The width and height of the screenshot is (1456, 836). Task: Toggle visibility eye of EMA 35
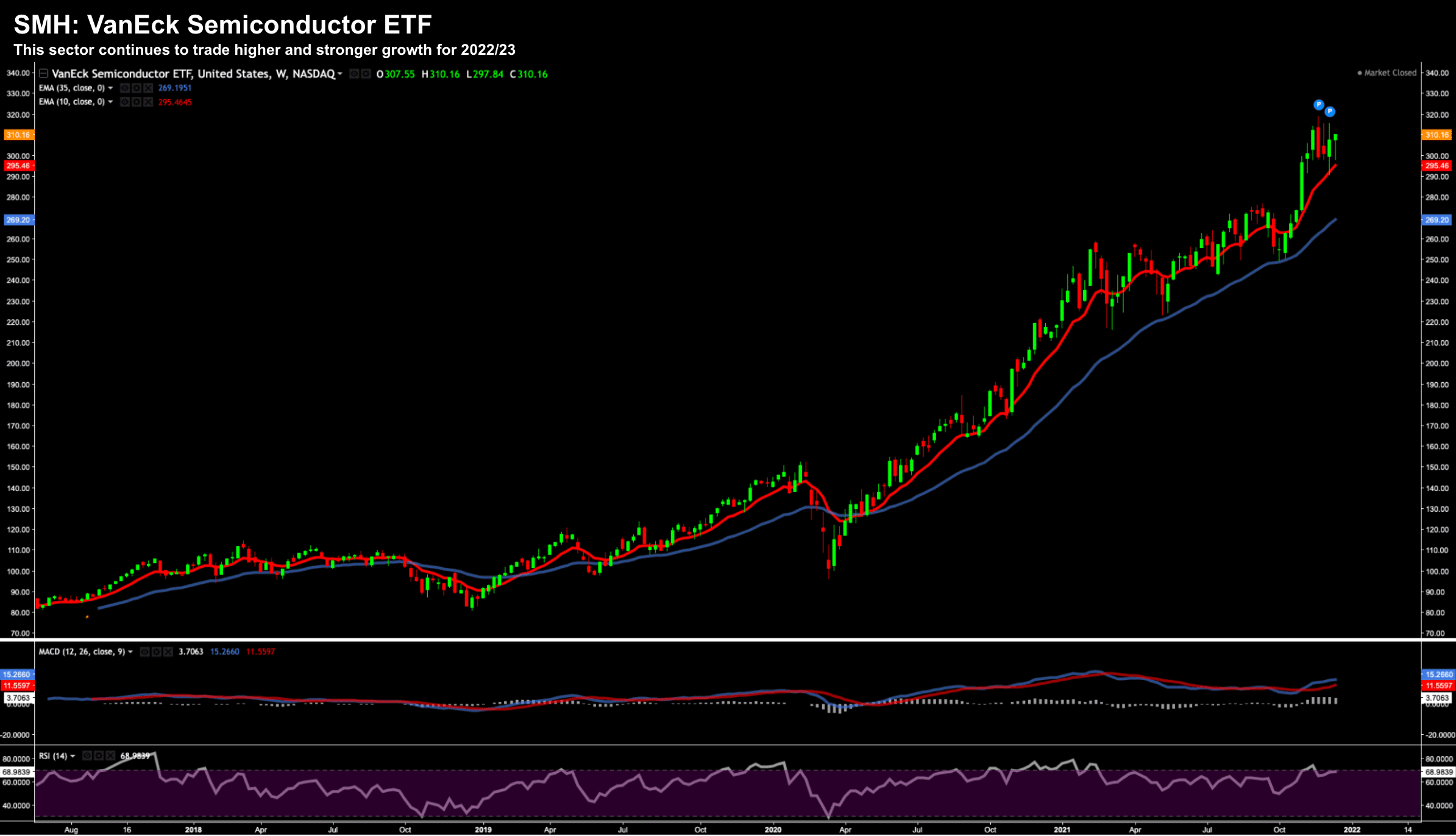click(125, 88)
